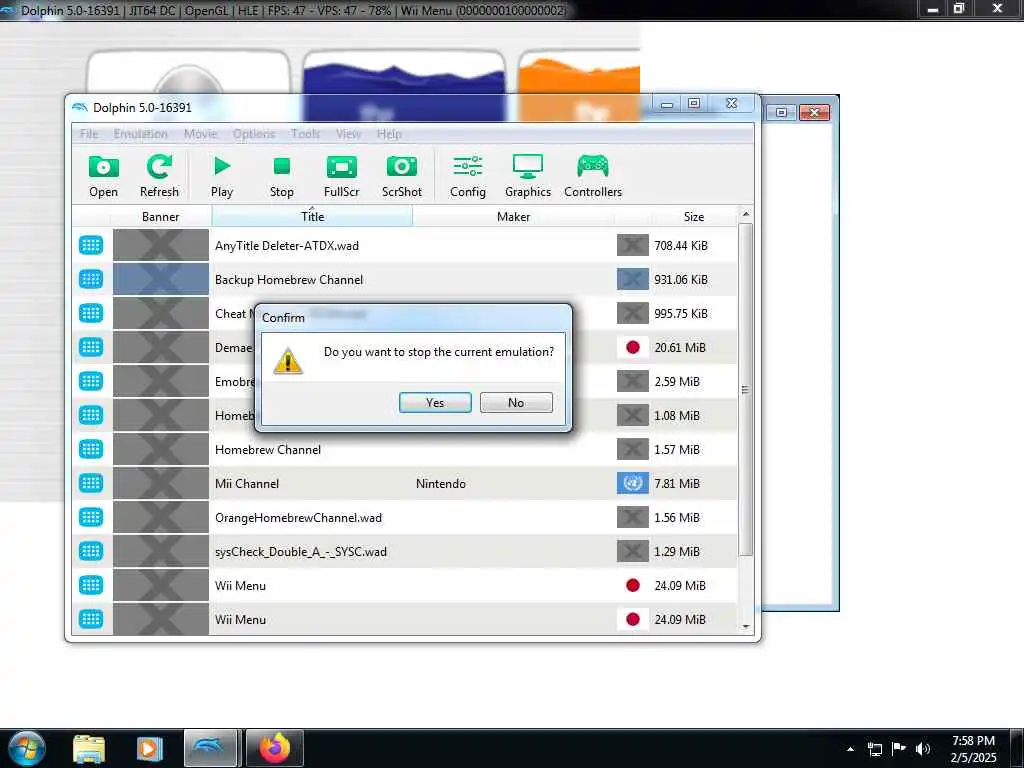Click game list scroll down arrow
1024x768 pixels.
746,627
